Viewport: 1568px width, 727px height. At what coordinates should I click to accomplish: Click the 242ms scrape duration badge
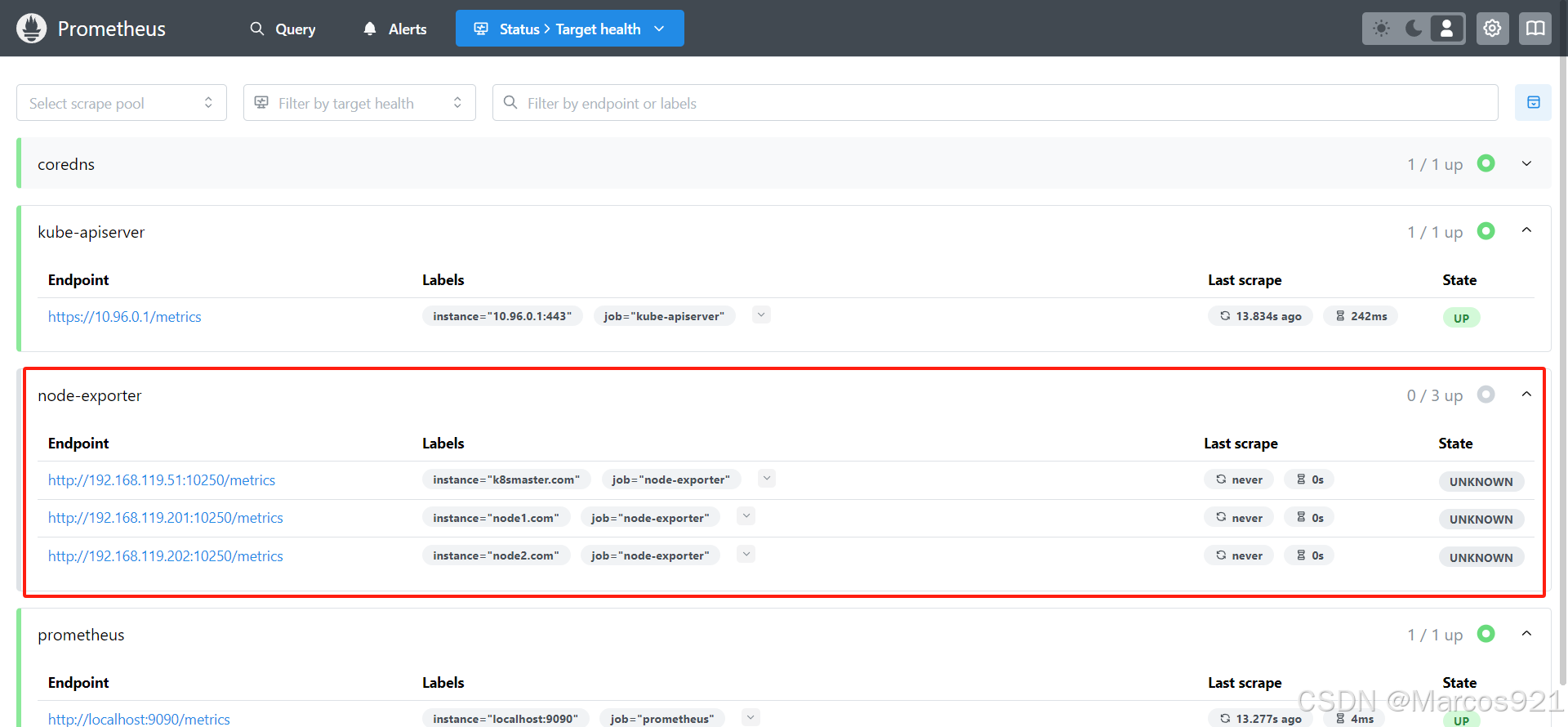coord(1361,316)
